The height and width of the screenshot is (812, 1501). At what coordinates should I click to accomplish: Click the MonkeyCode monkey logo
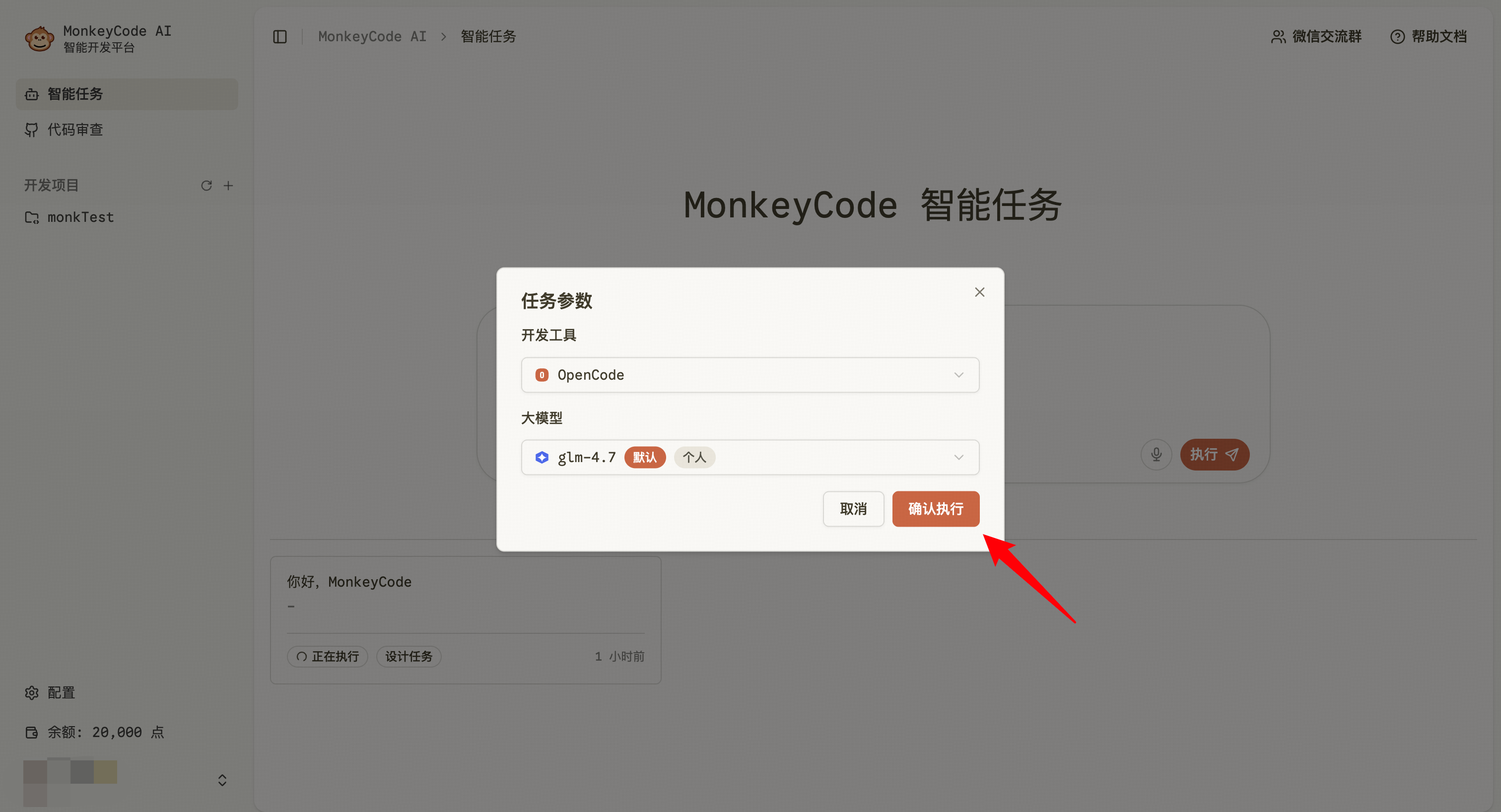[x=39, y=38]
